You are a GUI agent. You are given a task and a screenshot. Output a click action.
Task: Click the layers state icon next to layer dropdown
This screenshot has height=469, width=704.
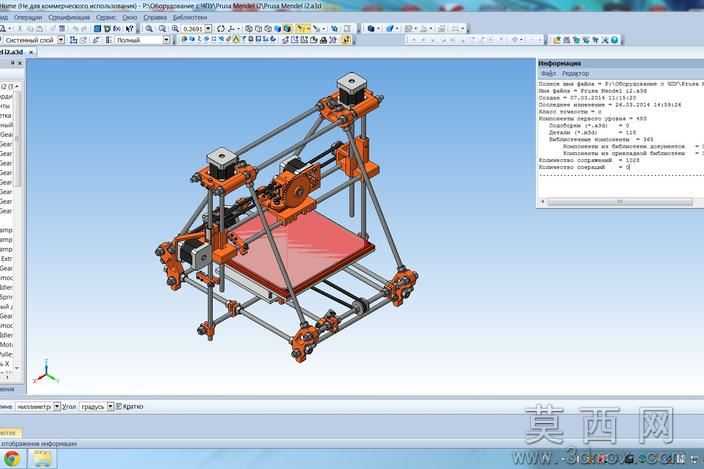[x=73, y=40]
